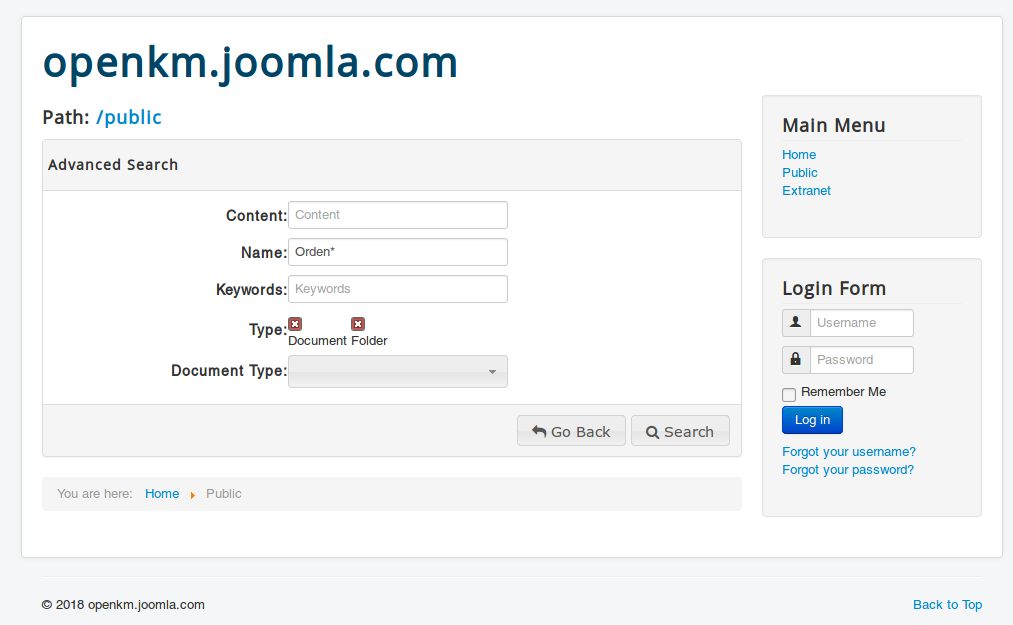Image resolution: width=1013 pixels, height=625 pixels.
Task: Open Public in Main Menu
Action: point(800,173)
